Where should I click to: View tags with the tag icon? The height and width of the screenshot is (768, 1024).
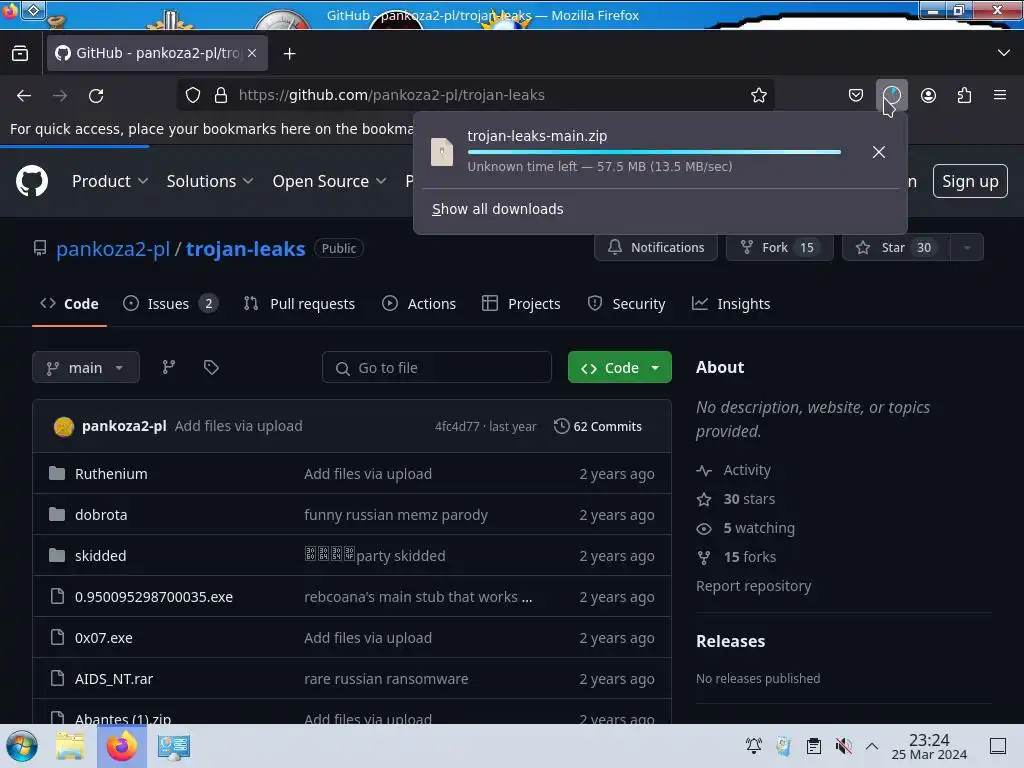[211, 367]
